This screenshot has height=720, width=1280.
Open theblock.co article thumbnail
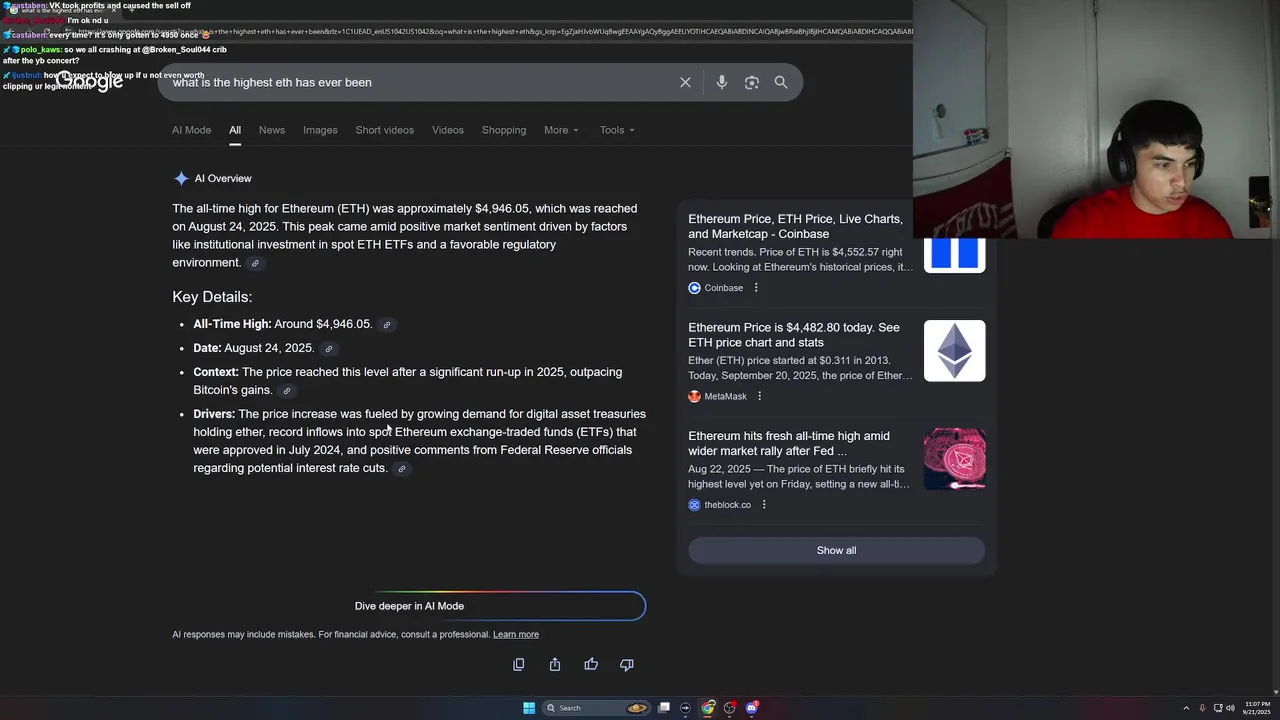pos(955,459)
